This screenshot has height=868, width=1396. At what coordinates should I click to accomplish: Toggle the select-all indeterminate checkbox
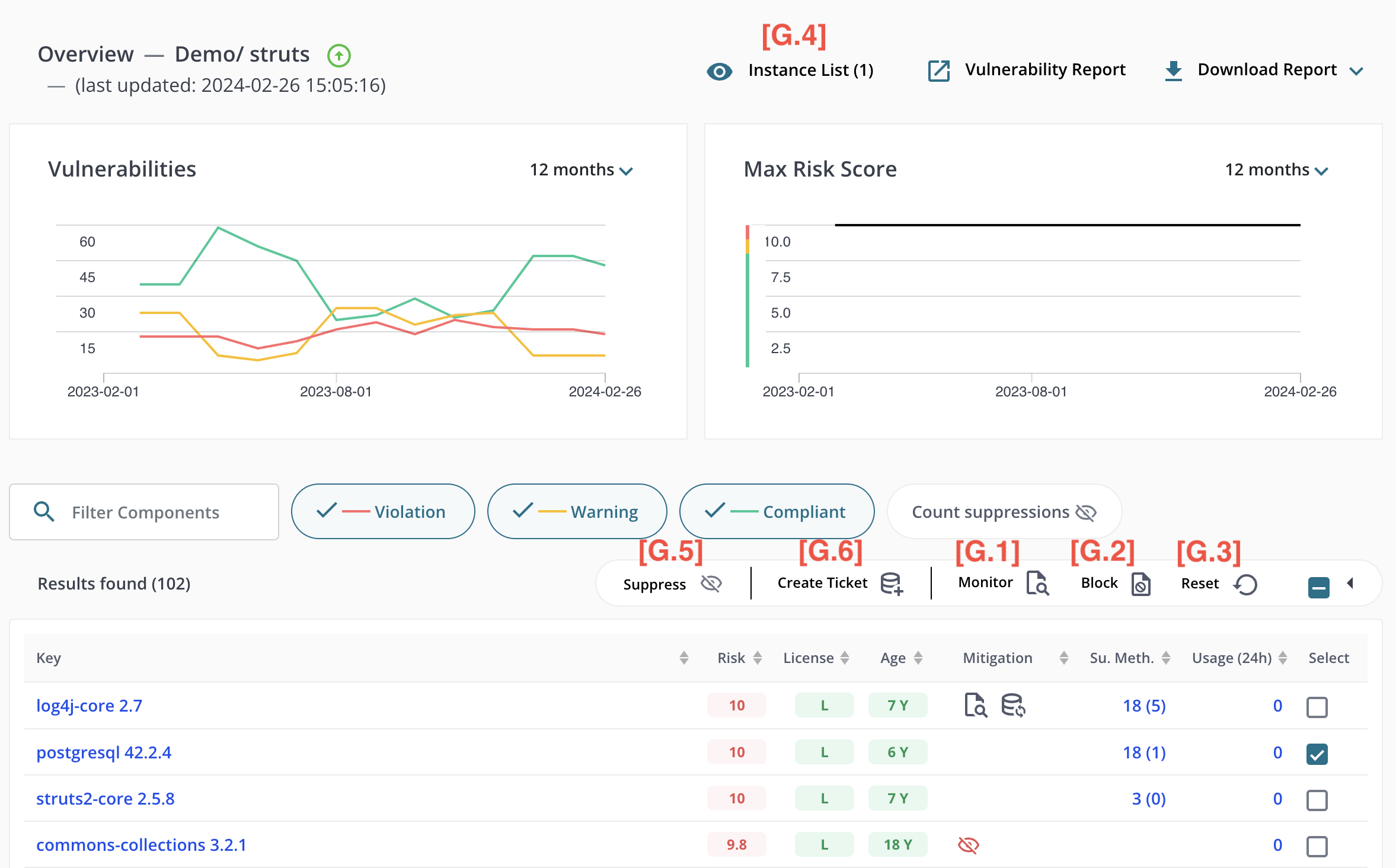1318,588
